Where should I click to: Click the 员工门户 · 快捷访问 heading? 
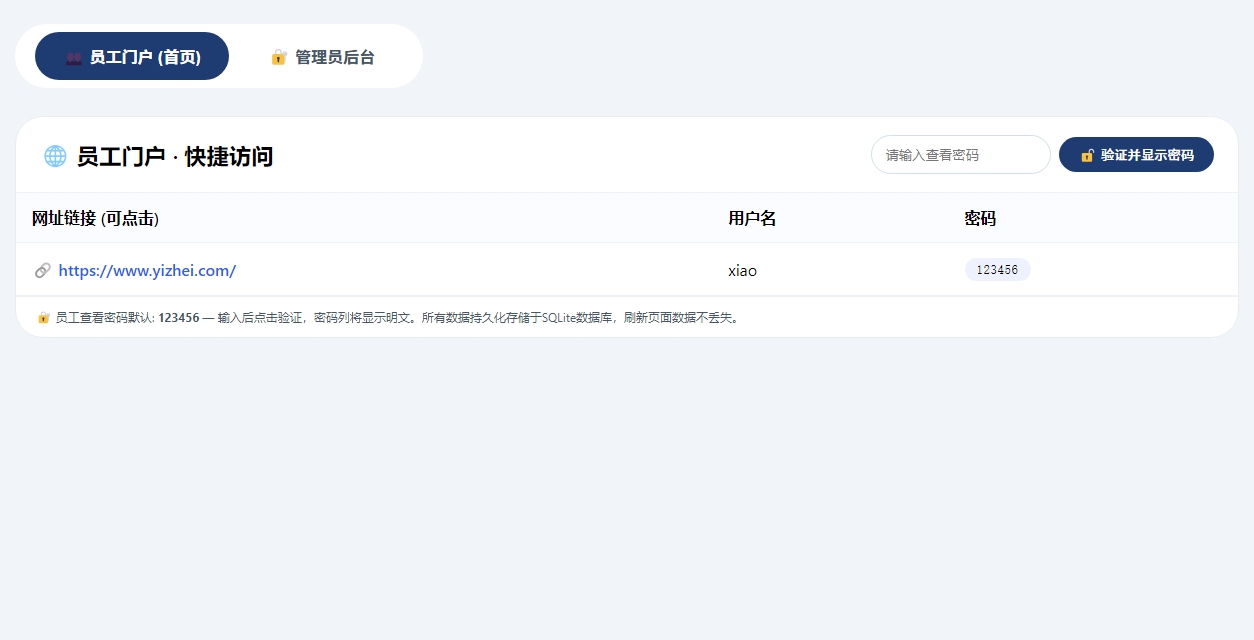(175, 156)
